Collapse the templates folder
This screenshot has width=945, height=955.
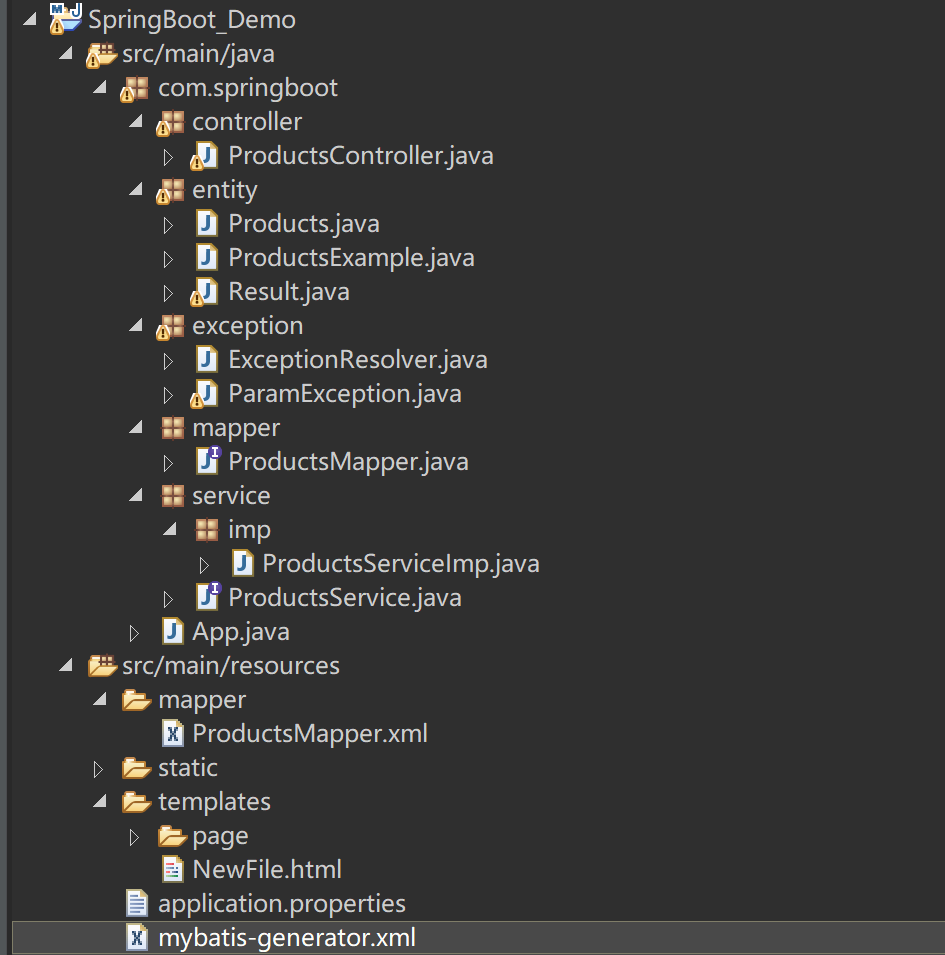pos(100,801)
